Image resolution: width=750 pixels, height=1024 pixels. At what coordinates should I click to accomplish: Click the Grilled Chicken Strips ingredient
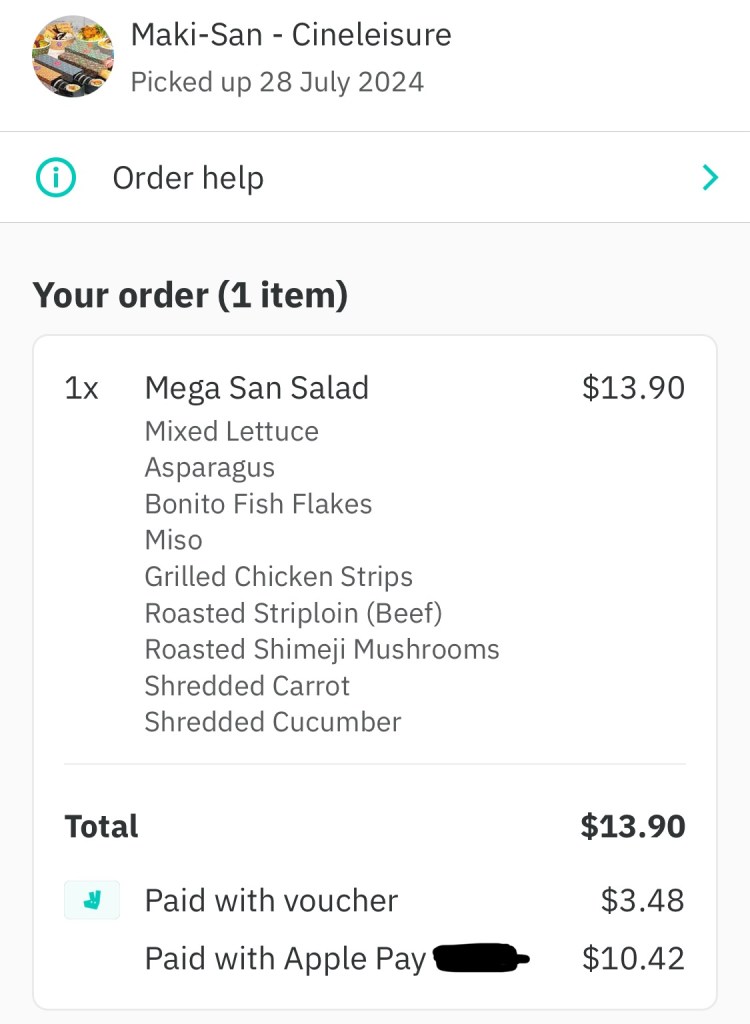278,577
